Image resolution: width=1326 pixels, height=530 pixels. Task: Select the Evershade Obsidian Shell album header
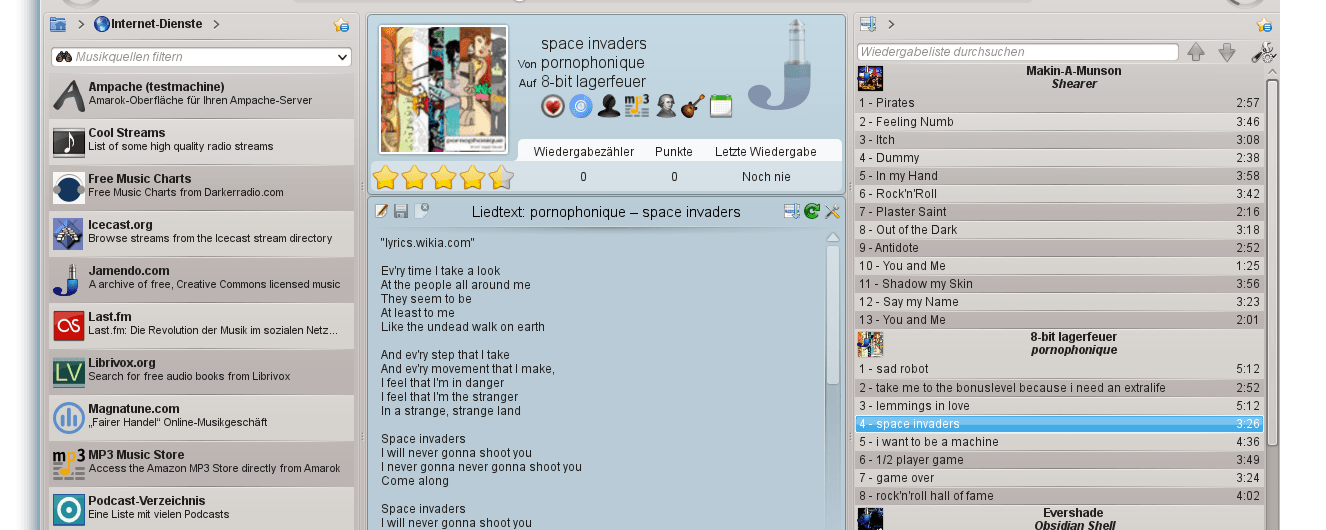point(1060,518)
